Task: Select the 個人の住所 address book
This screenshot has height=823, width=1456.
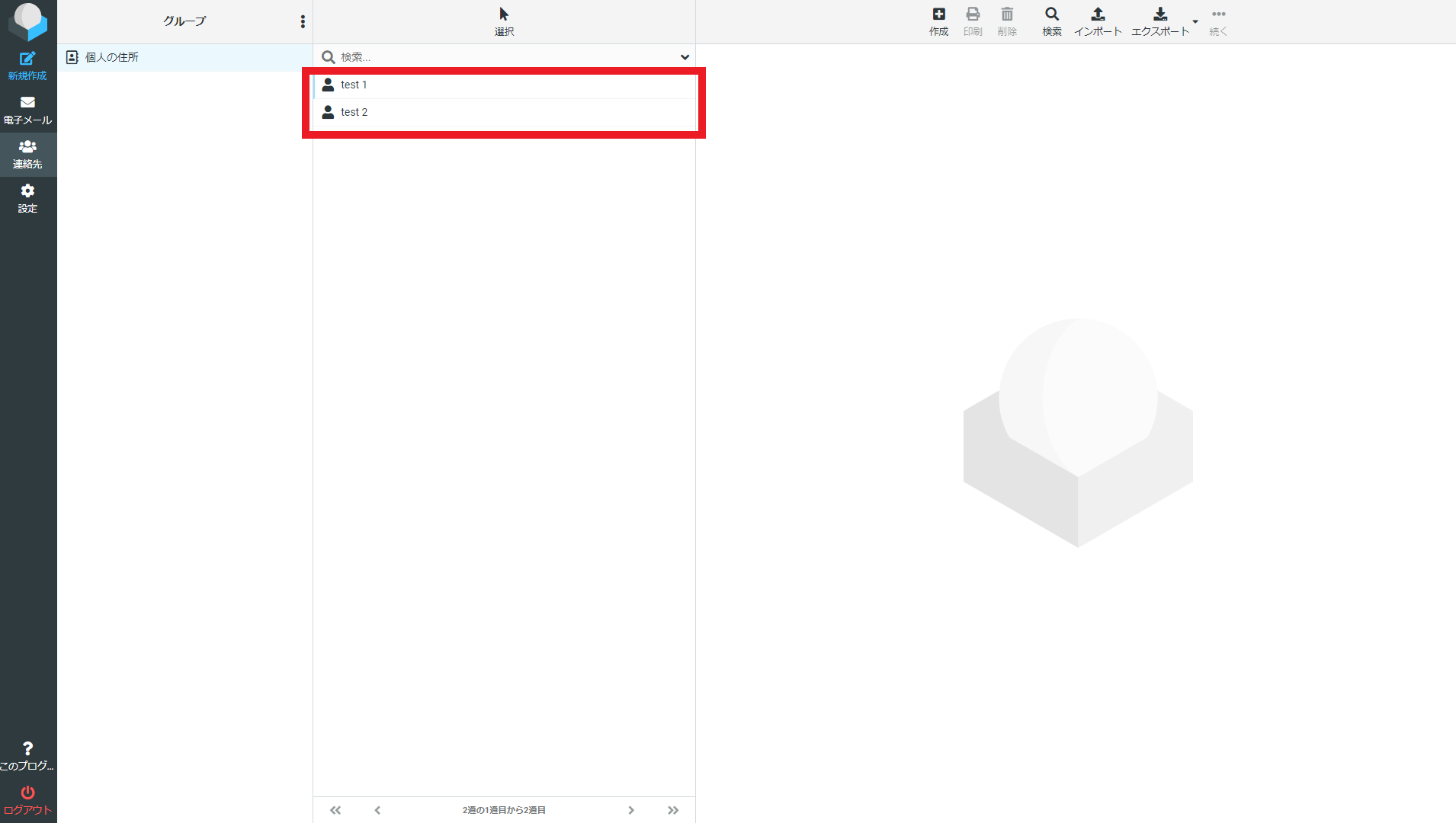Action: [x=112, y=57]
